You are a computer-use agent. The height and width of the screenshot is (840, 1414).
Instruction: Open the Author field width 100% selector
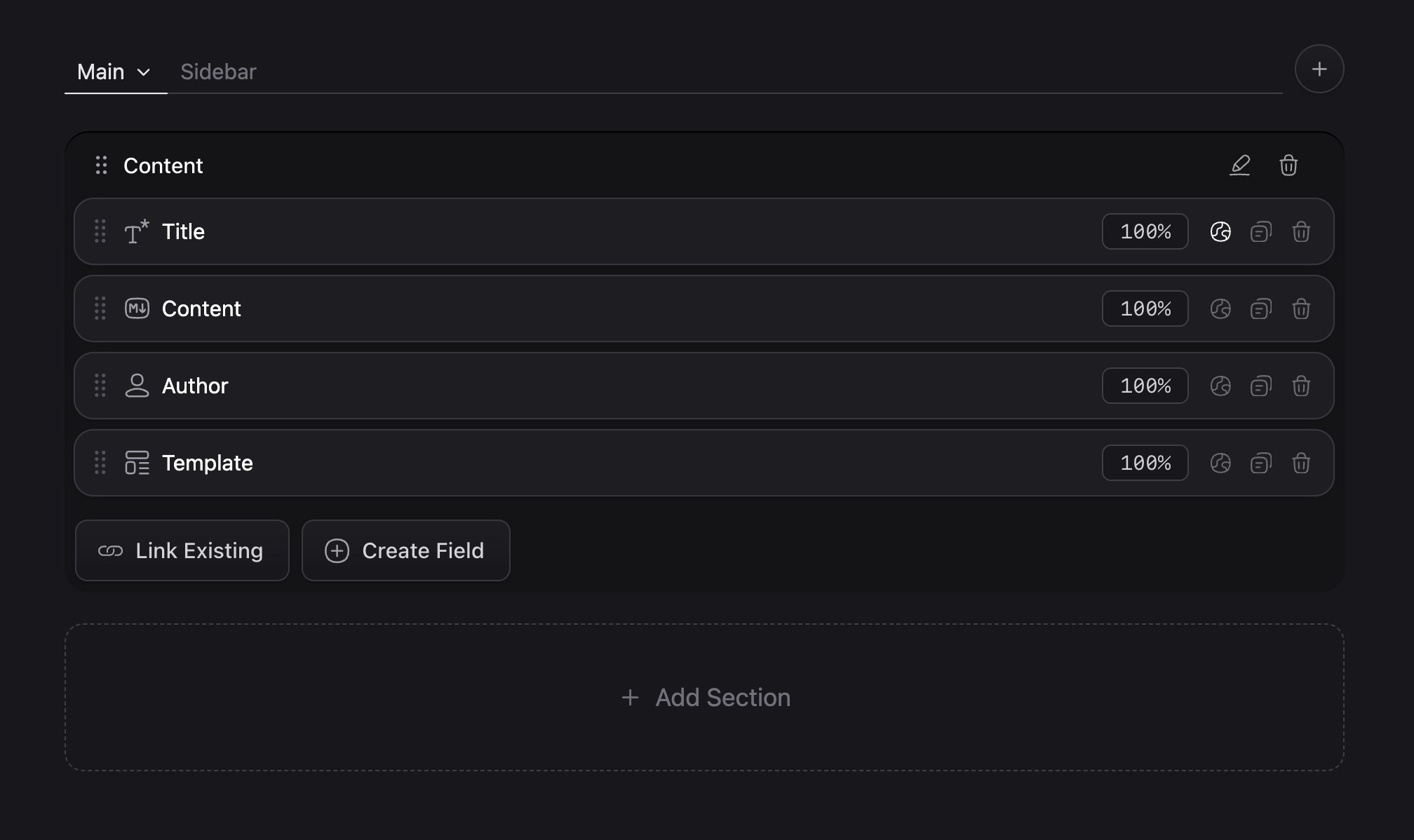click(1145, 386)
